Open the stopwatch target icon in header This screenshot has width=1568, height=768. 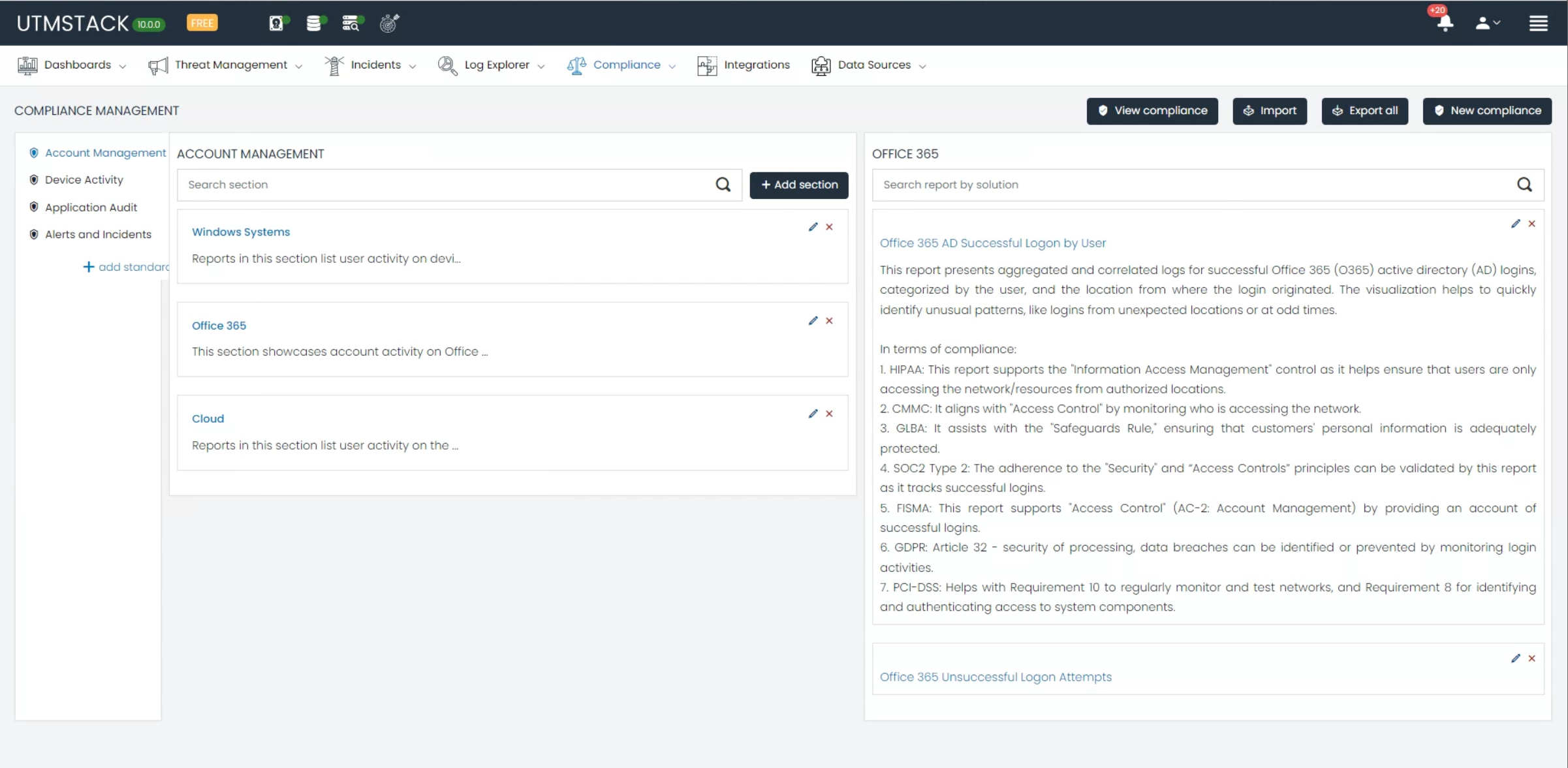coord(389,23)
